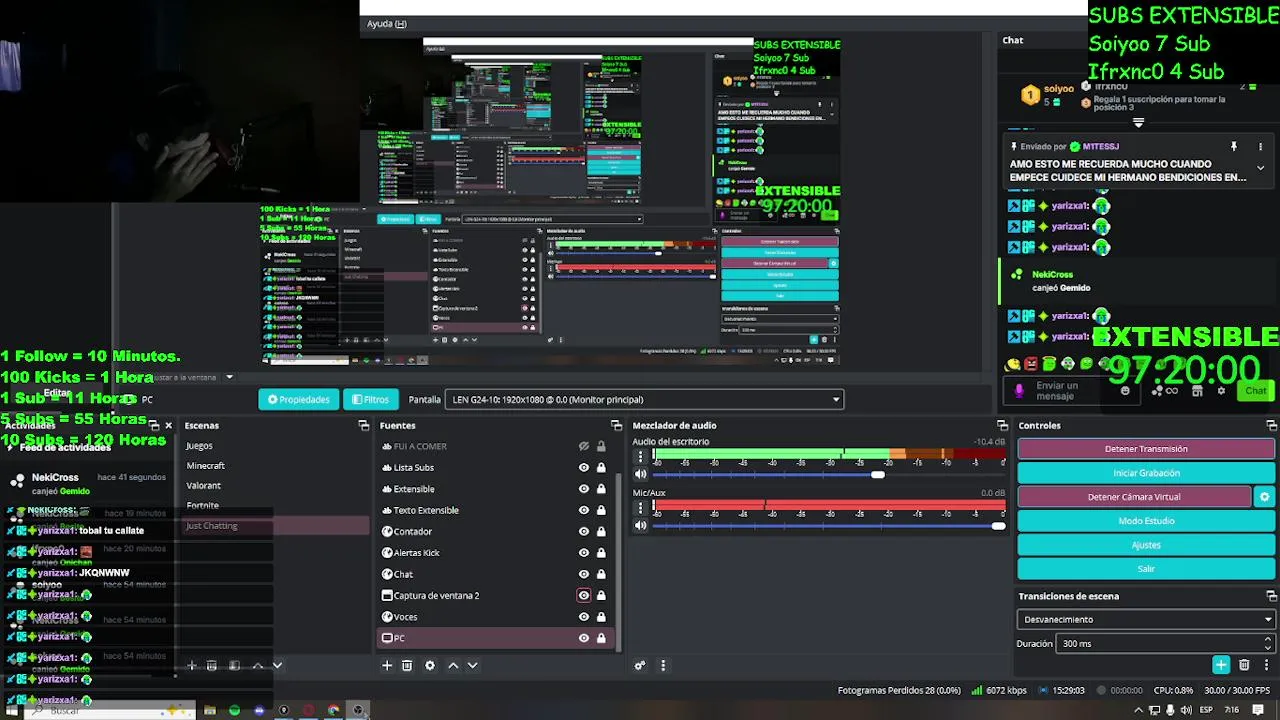
Task: Pop out the Escenas dock
Action: point(363,426)
